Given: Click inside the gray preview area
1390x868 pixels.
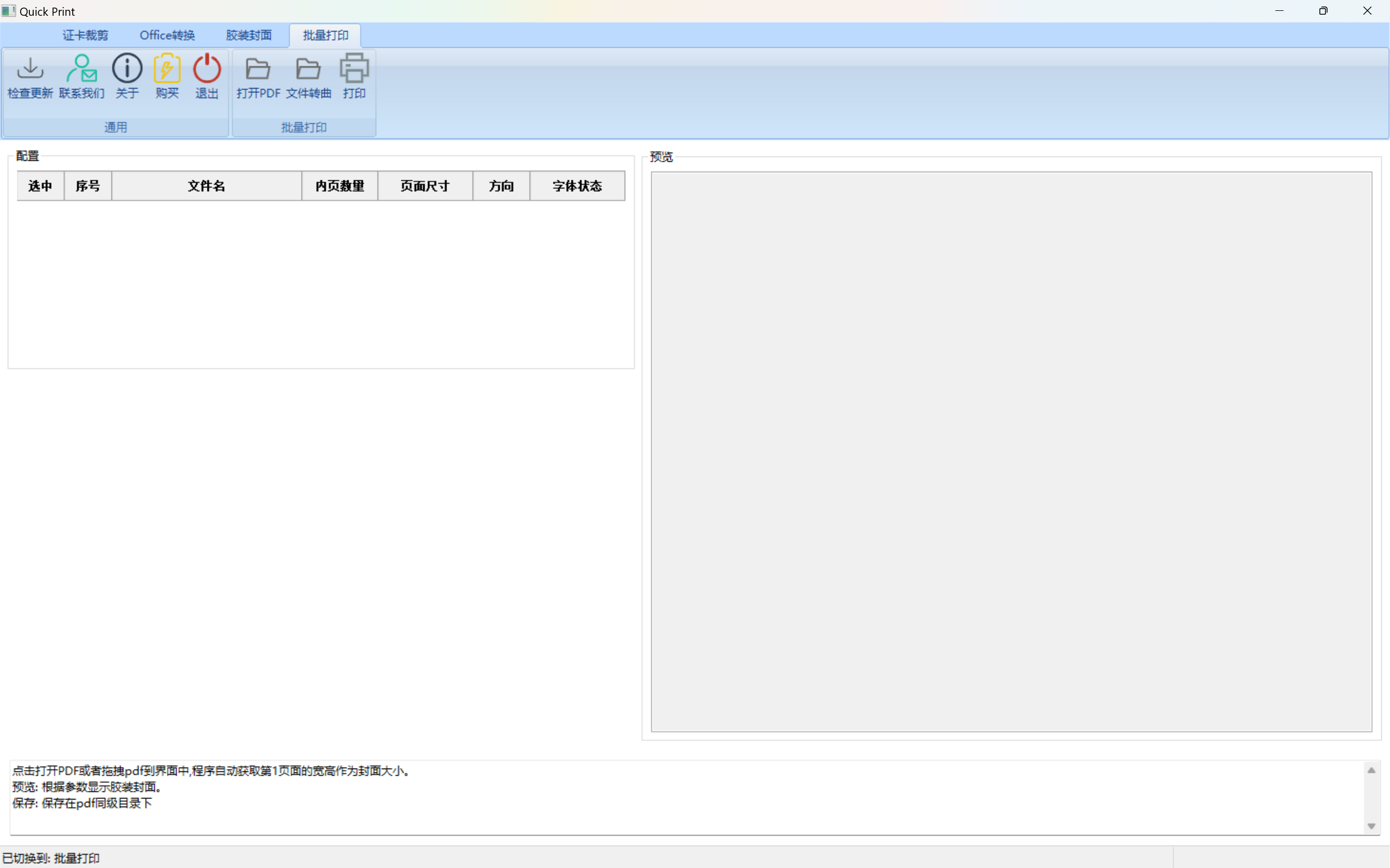Looking at the screenshot, I should point(1011,451).
